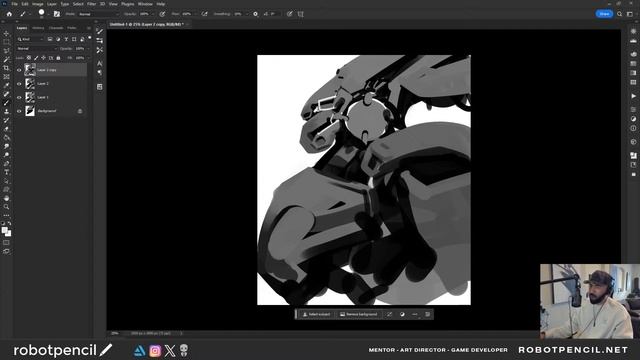Click Remove background in contextual bar

click(x=359, y=314)
